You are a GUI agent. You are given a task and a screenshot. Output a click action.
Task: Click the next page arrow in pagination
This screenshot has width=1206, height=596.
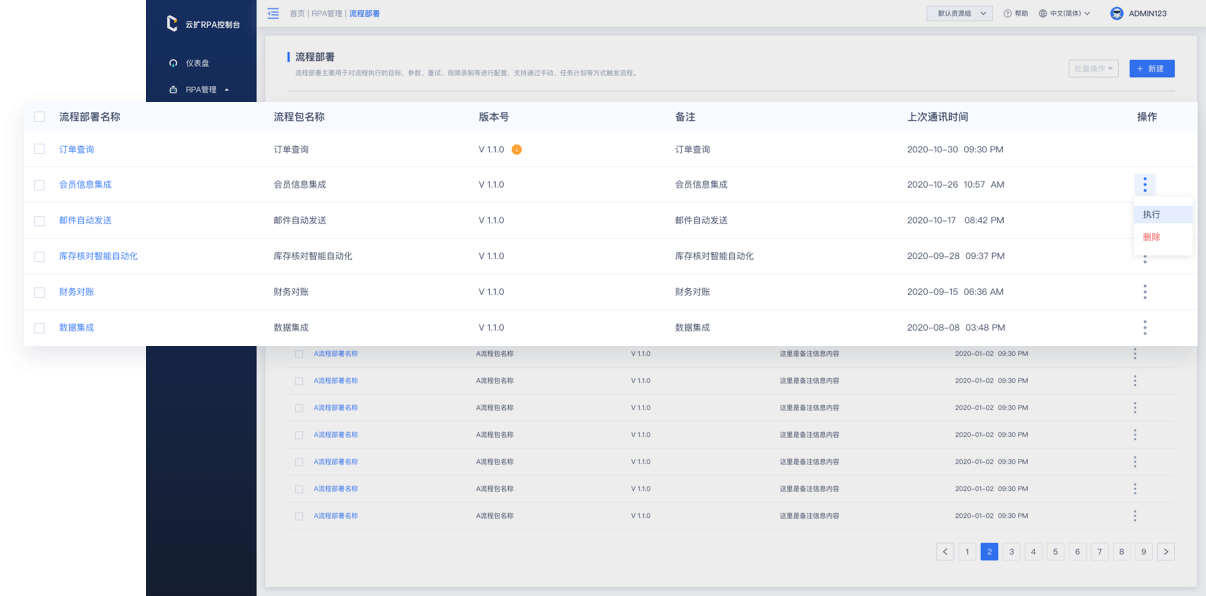click(x=1165, y=551)
